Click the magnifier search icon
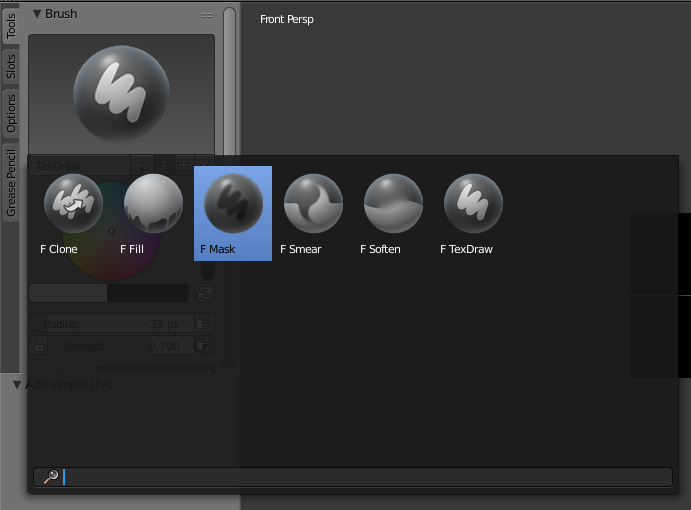This screenshot has height=510, width=691. (51, 477)
